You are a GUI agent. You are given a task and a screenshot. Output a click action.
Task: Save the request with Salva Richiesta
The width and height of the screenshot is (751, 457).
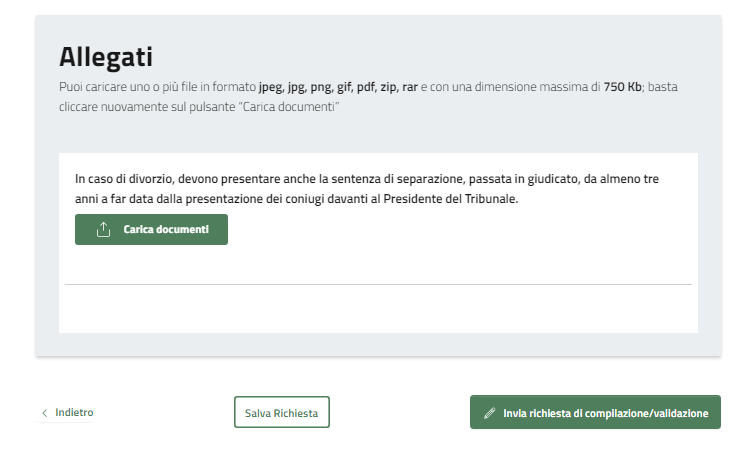coord(281,413)
